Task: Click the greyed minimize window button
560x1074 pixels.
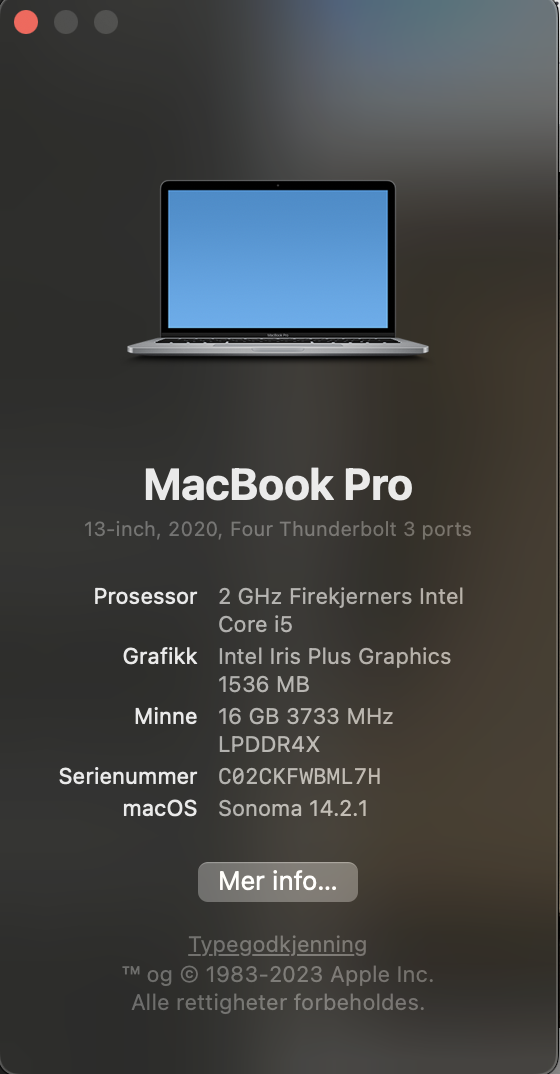Action: point(66,22)
